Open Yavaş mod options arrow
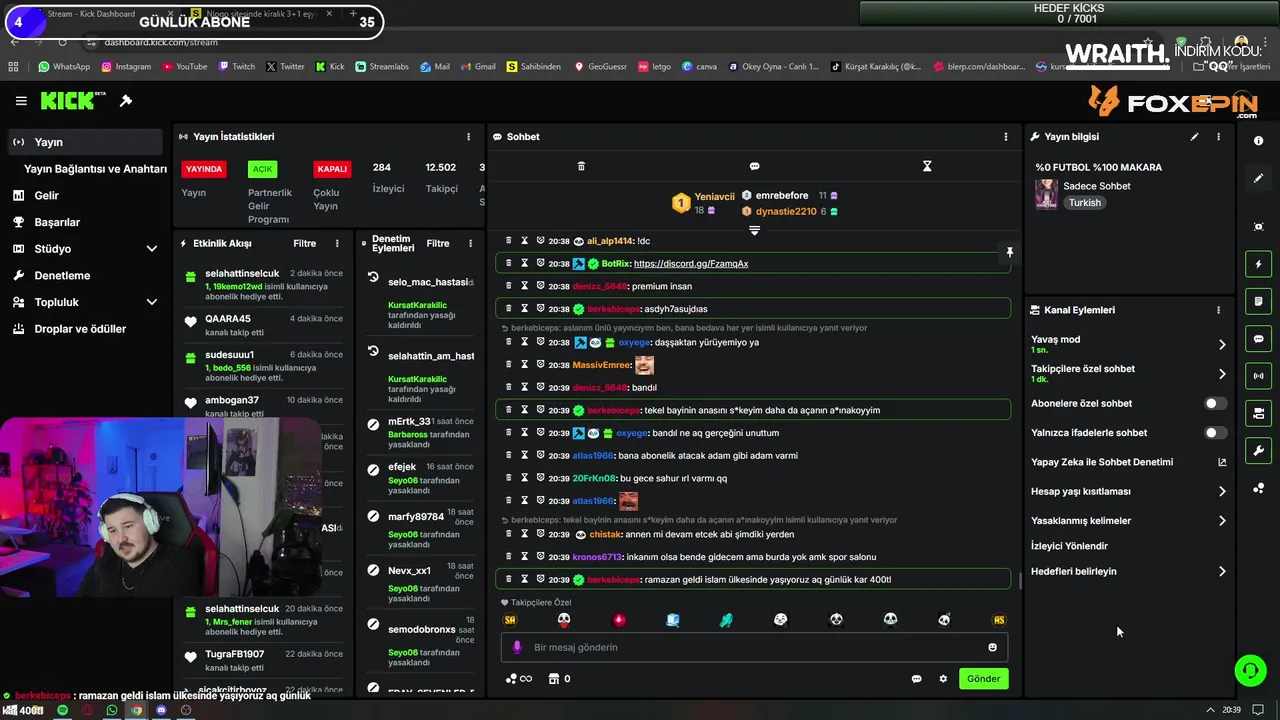1280x720 pixels. [x=1221, y=345]
